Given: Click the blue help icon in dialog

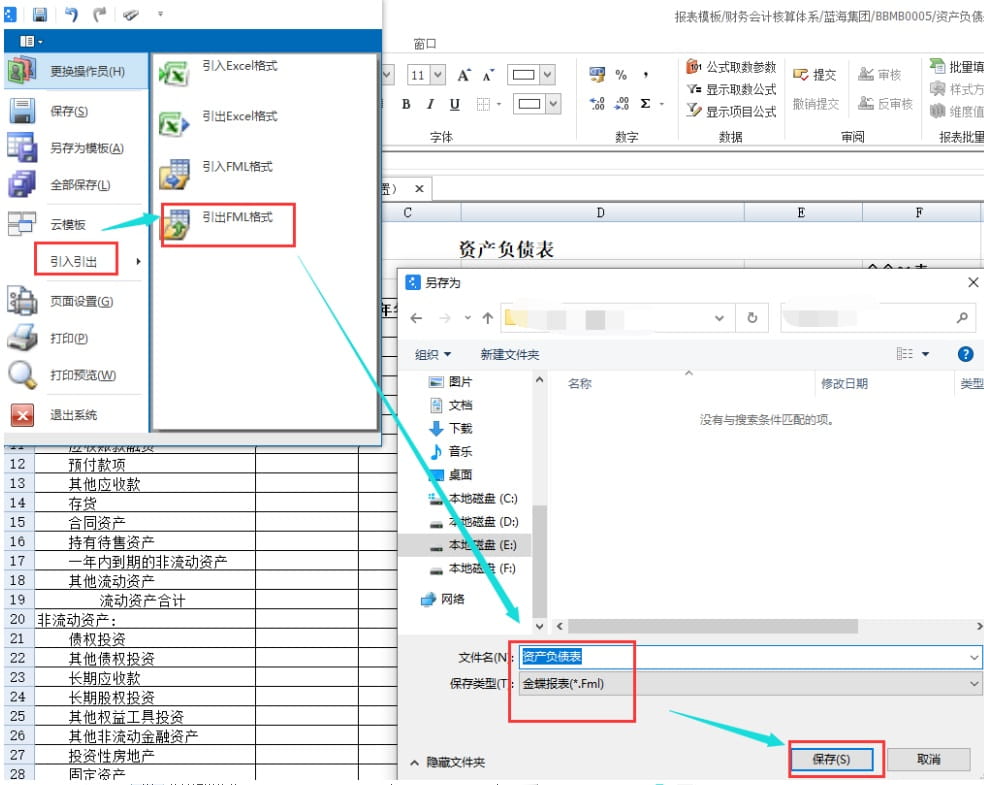Looking at the screenshot, I should point(965,354).
